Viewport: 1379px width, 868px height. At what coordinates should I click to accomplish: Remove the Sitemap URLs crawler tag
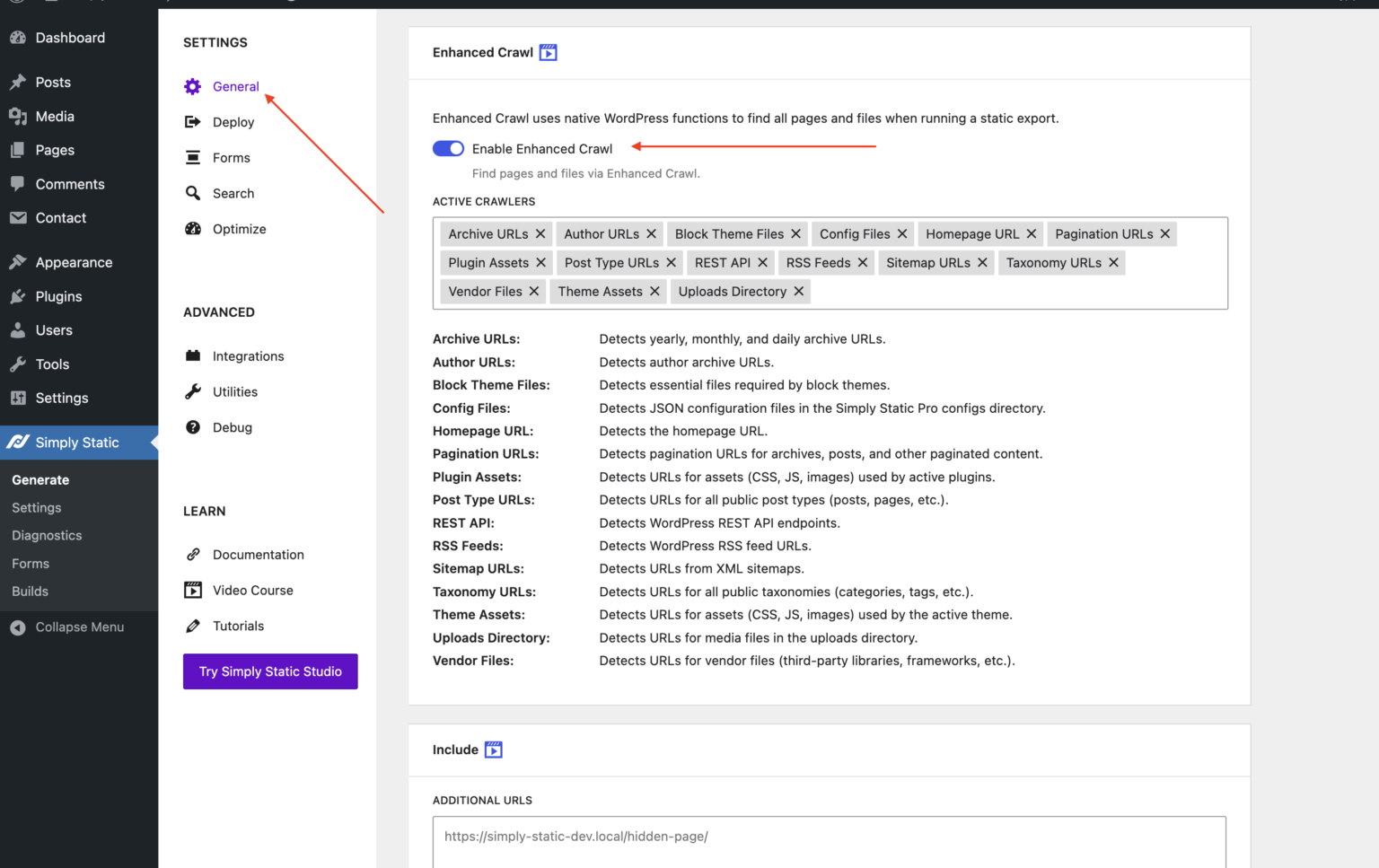tap(982, 262)
